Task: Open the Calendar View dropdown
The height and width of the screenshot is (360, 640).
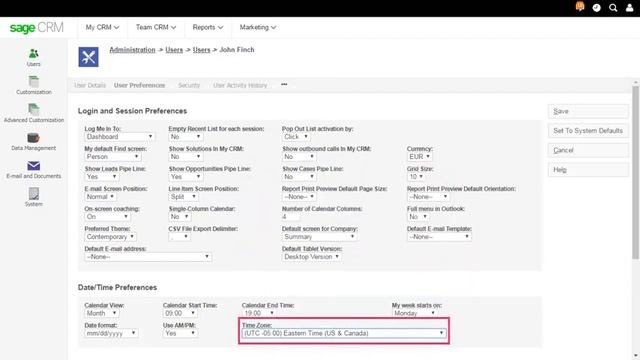Action: point(102,313)
